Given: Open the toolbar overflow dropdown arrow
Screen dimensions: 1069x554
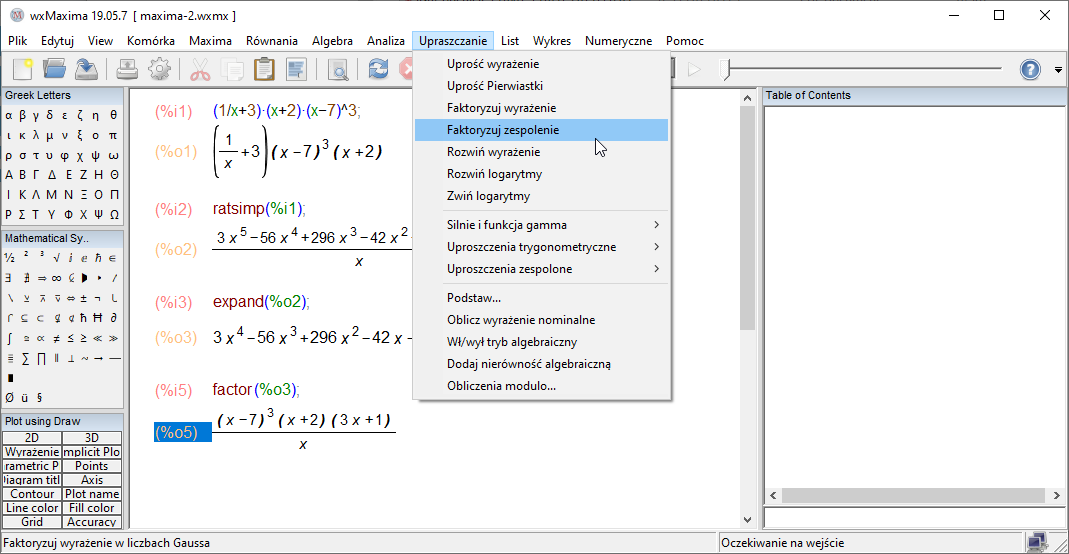Looking at the screenshot, I should click(1058, 70).
